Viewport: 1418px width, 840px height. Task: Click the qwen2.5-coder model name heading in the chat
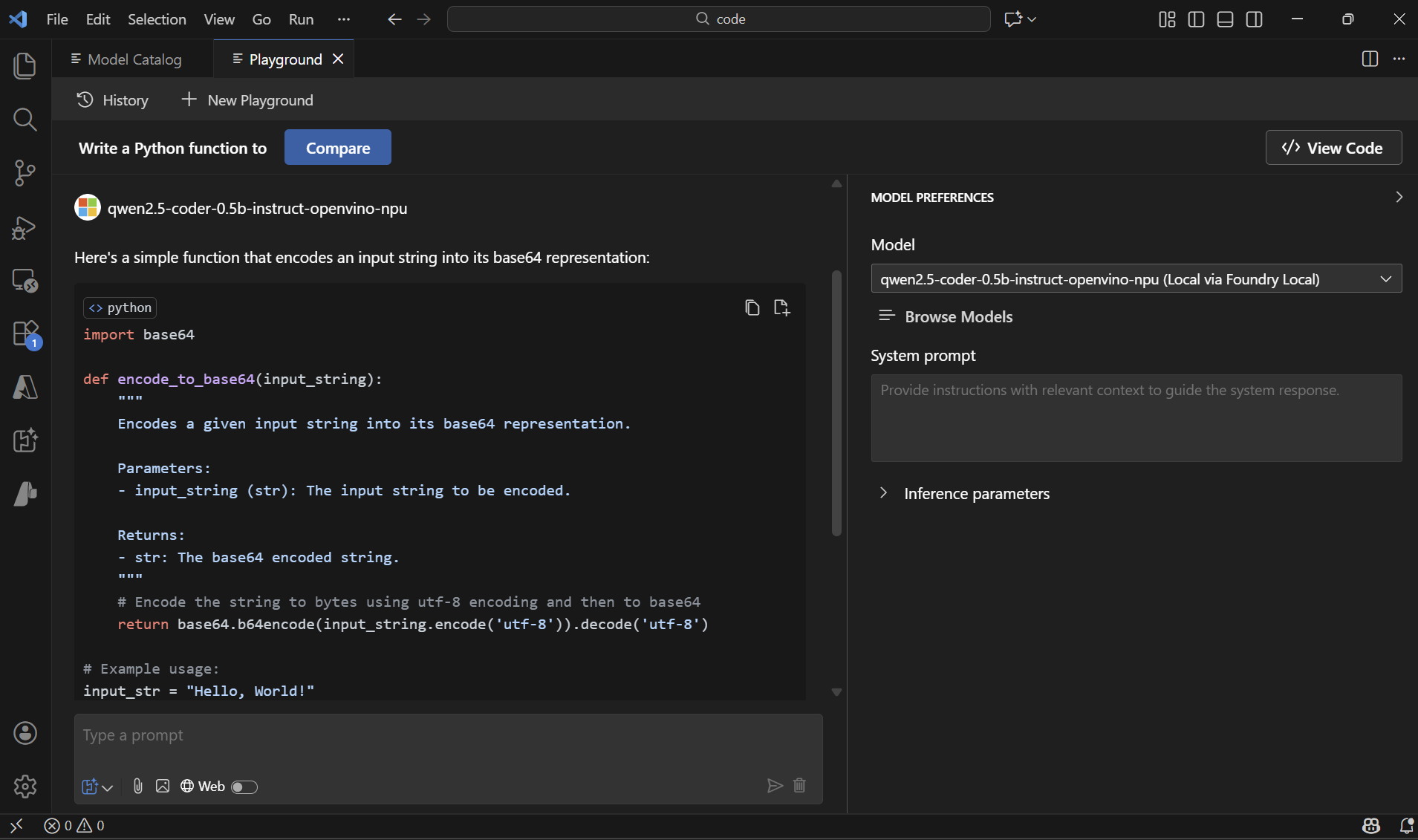pos(257,208)
